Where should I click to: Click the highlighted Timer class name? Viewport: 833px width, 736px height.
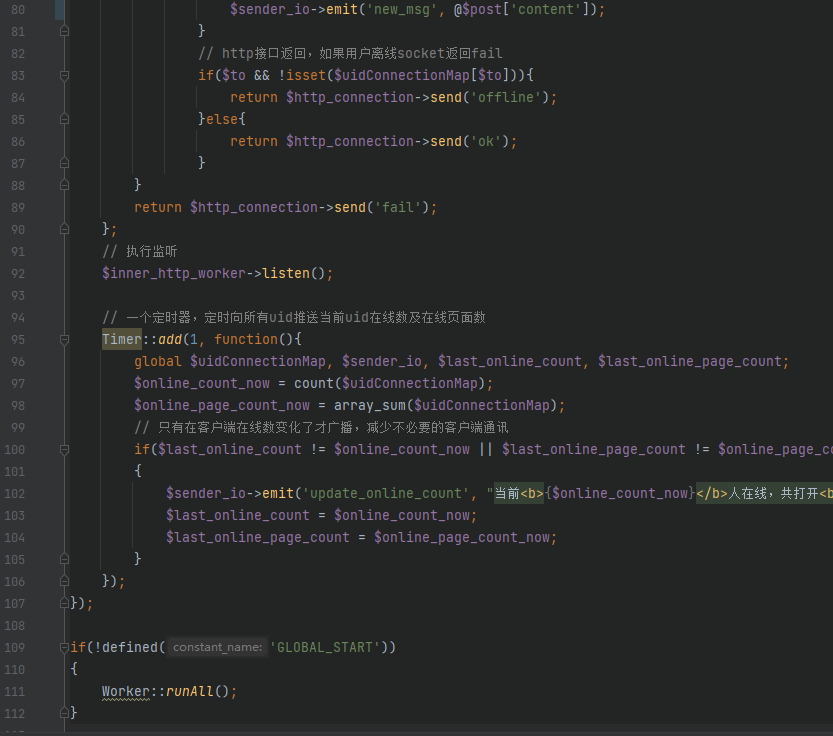pos(122,339)
